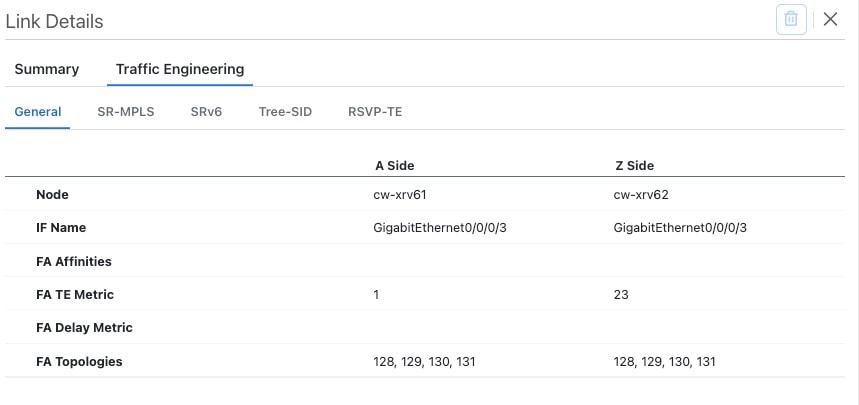Select node name cw-xrv62
Image resolution: width=859 pixels, height=405 pixels.
640,195
